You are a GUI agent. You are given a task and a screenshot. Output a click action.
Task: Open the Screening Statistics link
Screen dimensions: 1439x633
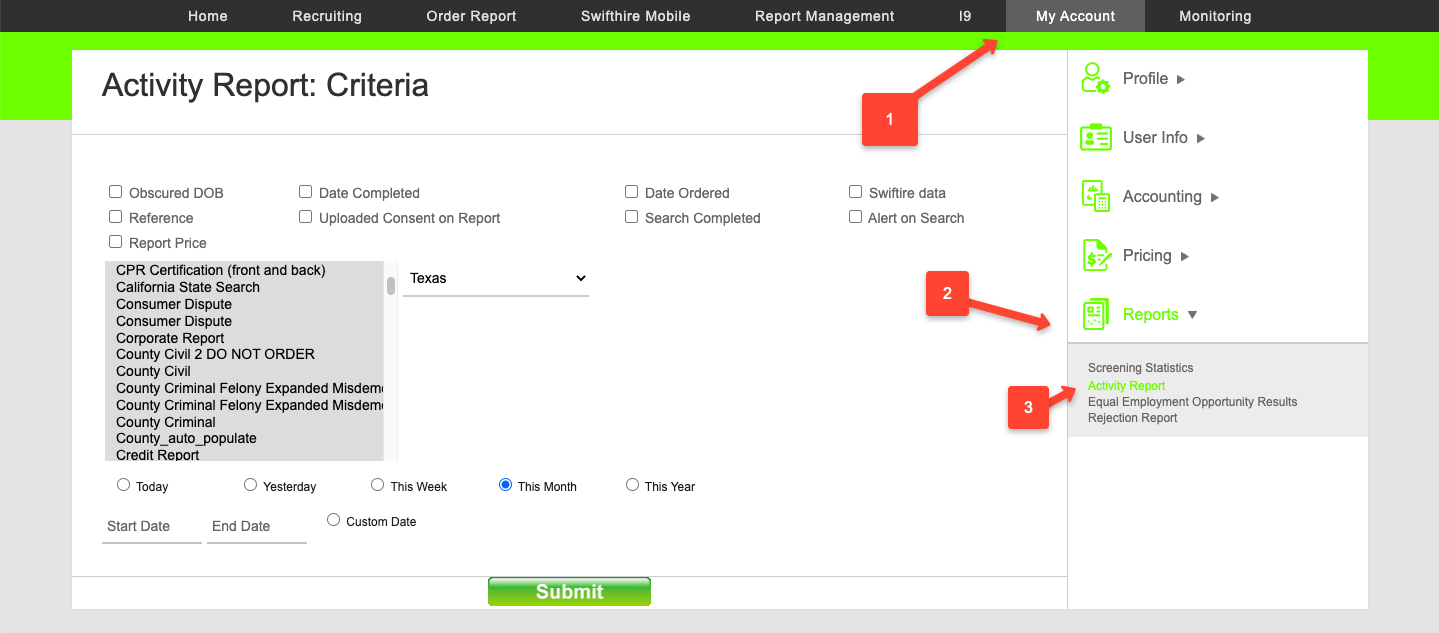(1140, 368)
